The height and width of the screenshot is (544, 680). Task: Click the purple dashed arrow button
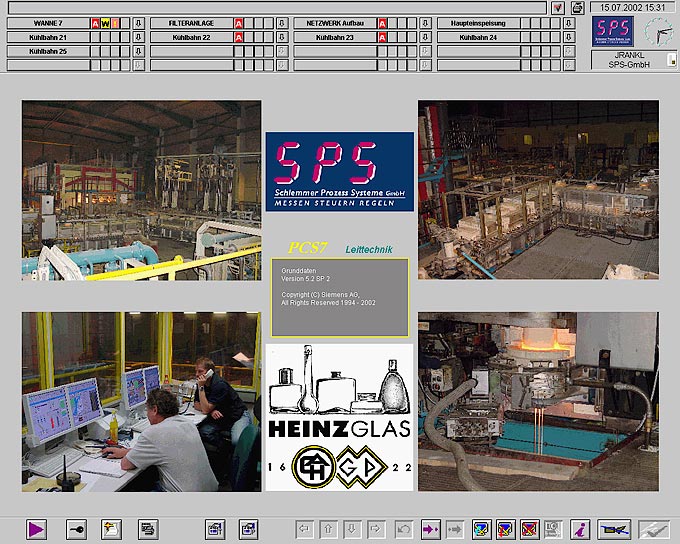431,529
